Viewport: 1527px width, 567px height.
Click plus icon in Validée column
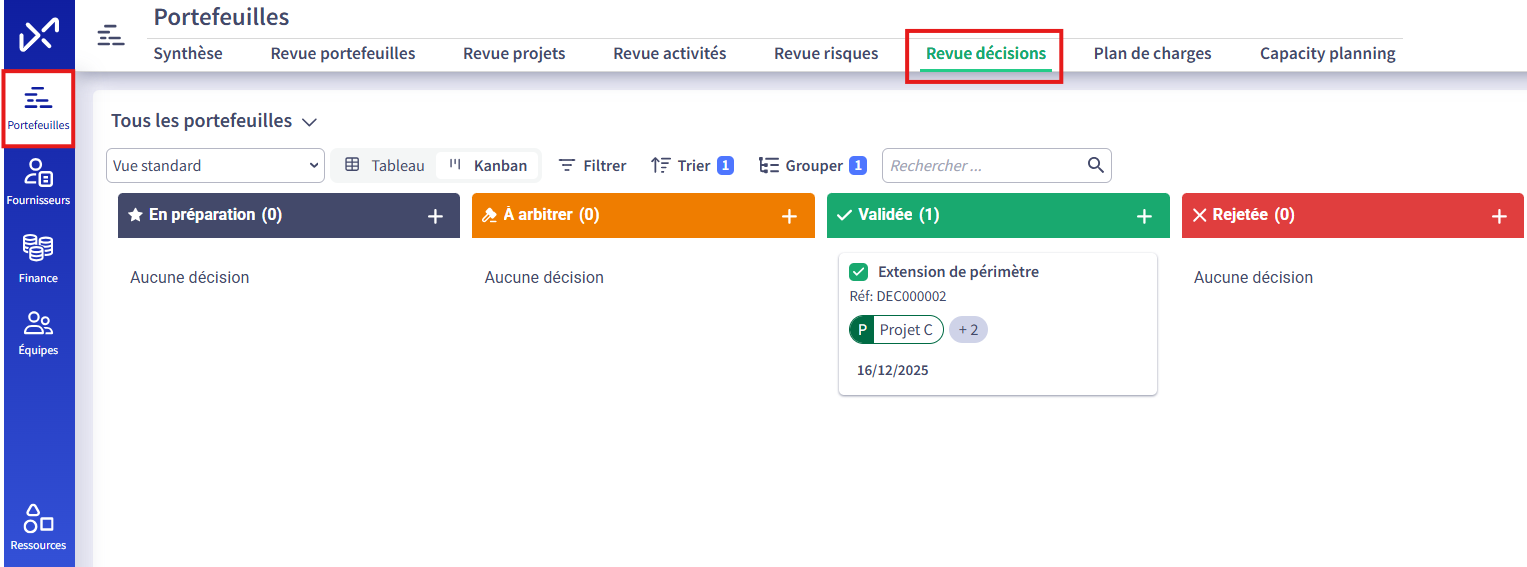coord(1144,216)
